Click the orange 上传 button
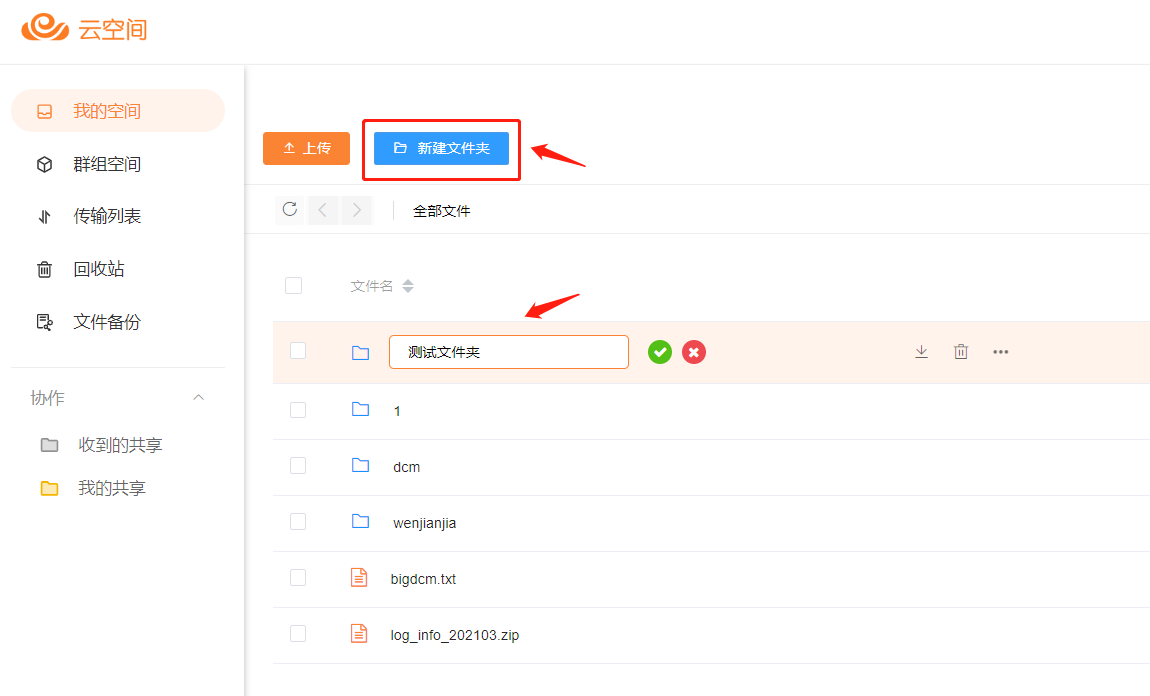1150x696 pixels. coord(307,148)
